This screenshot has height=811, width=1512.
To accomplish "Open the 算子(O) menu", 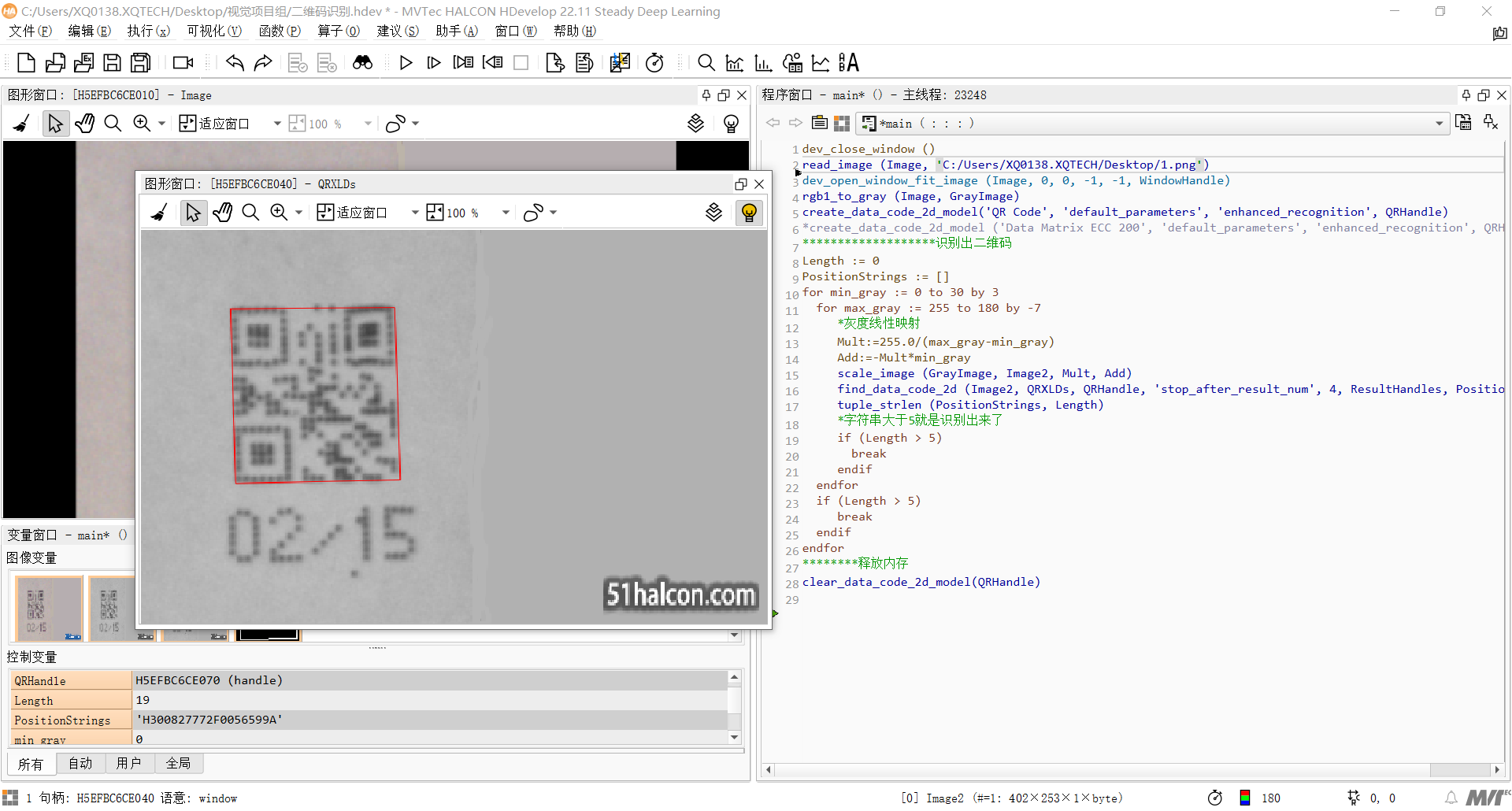I will pyautogui.click(x=338, y=31).
